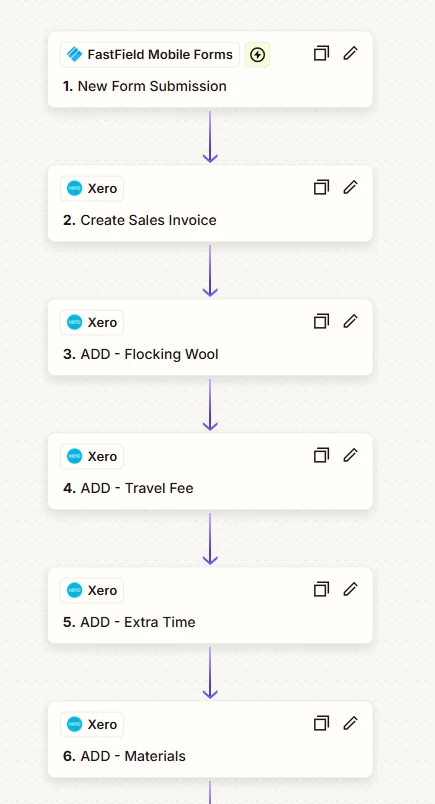The image size is (435, 804).
Task: Edit the ADD - Flocking Wool step
Action: click(350, 321)
